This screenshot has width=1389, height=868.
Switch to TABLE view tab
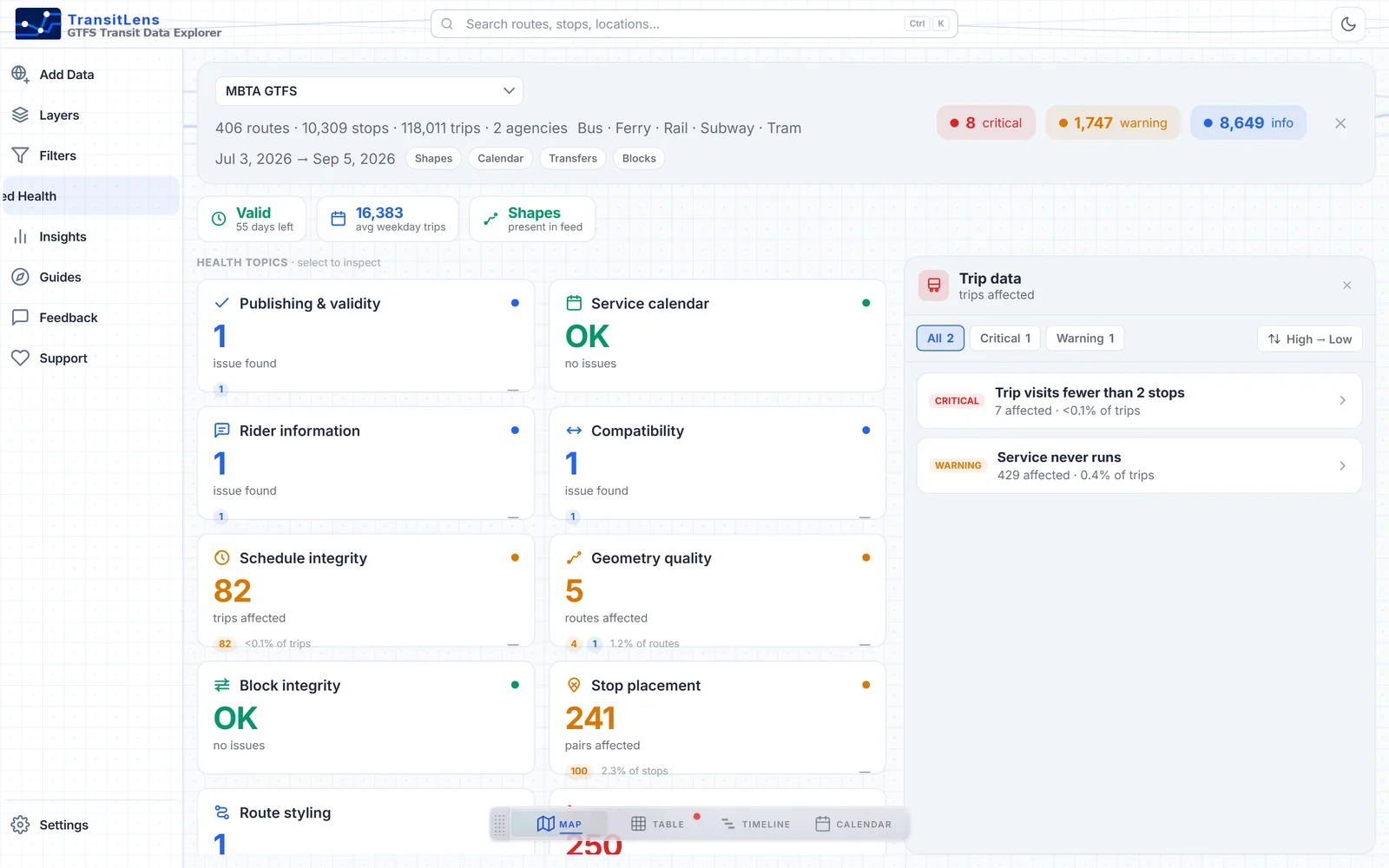(x=658, y=825)
